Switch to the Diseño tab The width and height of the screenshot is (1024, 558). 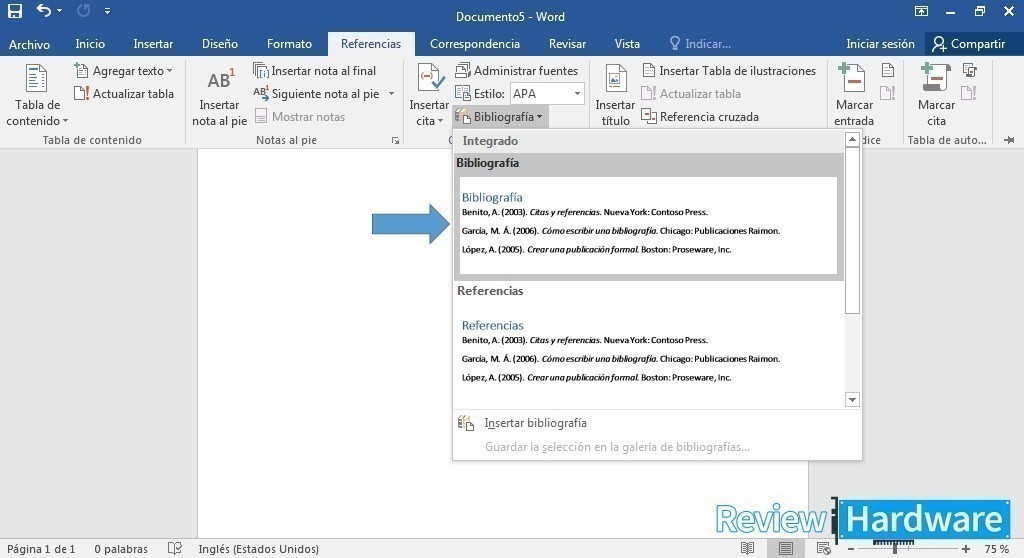pyautogui.click(x=219, y=44)
